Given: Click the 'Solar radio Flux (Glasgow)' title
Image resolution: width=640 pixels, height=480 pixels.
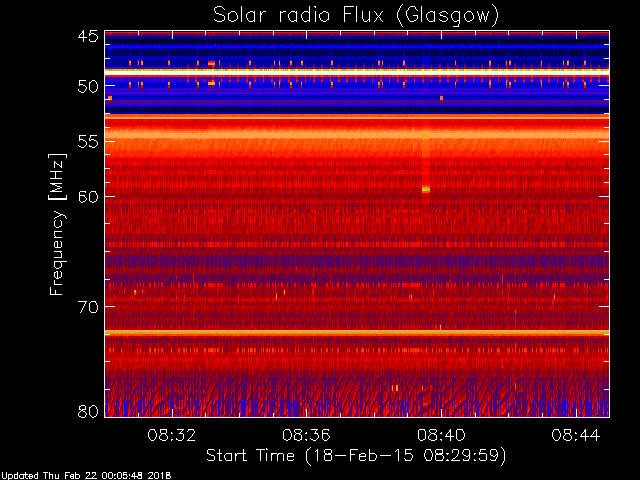Looking at the screenshot, I should pos(356,16).
